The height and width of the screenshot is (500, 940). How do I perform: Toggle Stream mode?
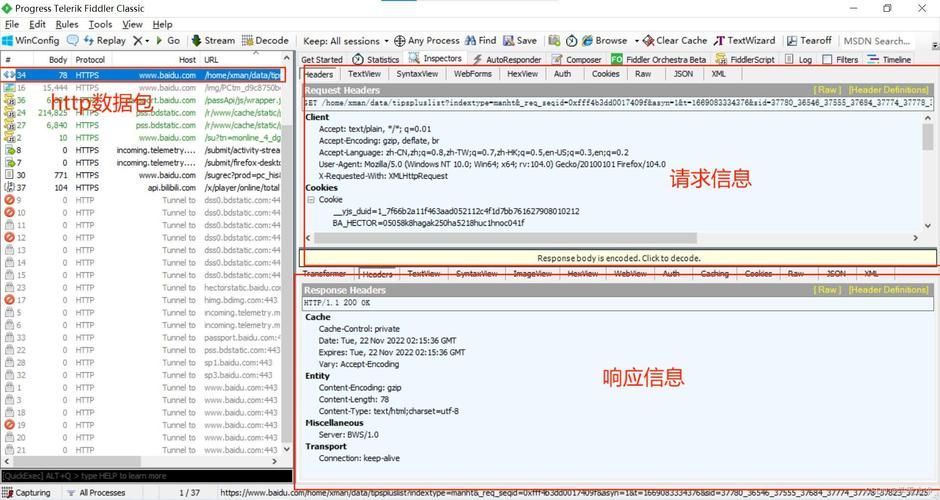[x=213, y=41]
